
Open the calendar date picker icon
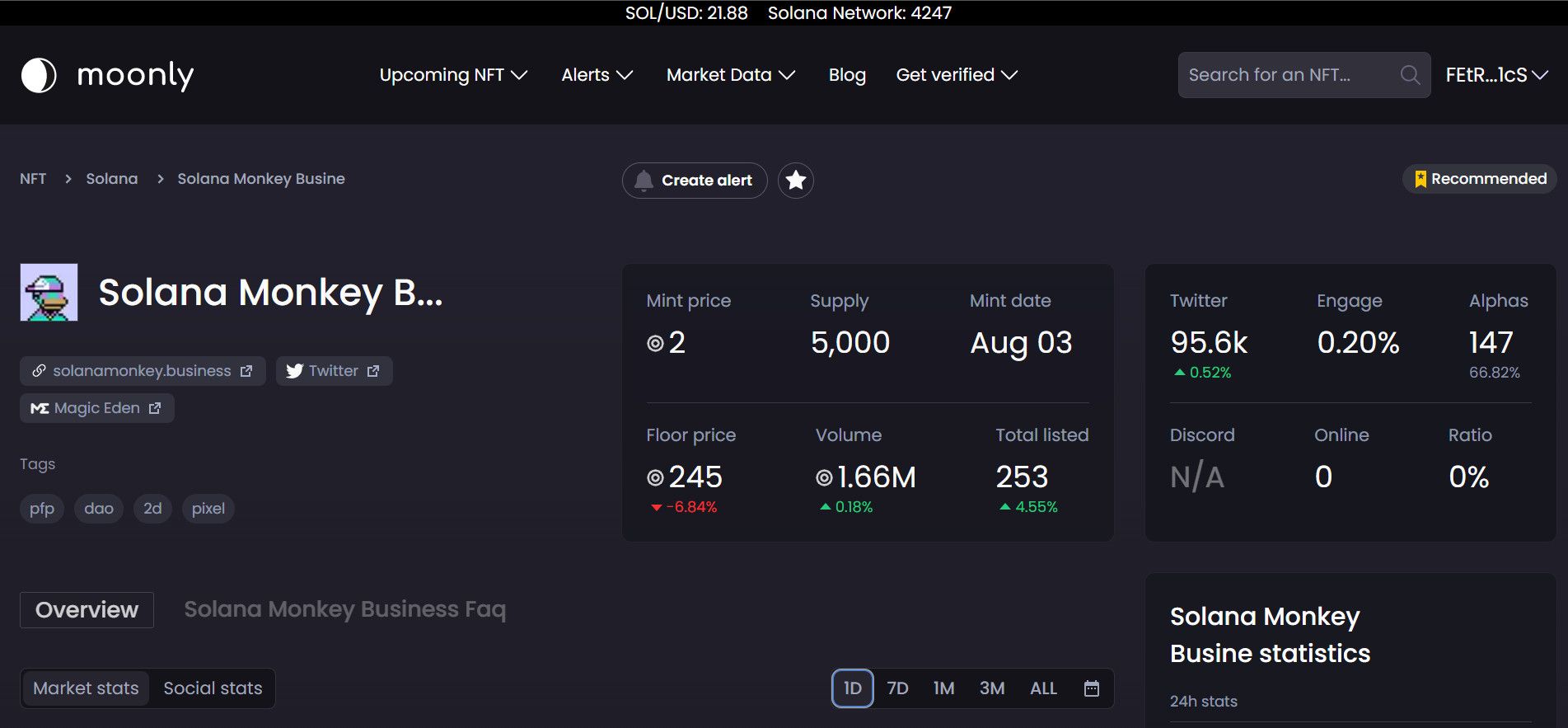(x=1092, y=688)
